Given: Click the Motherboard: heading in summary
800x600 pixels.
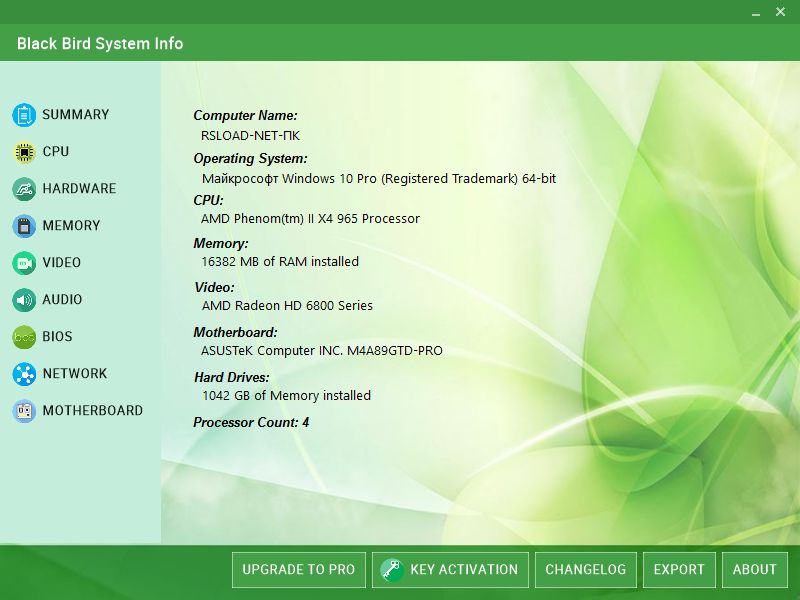Looking at the screenshot, I should tap(235, 333).
